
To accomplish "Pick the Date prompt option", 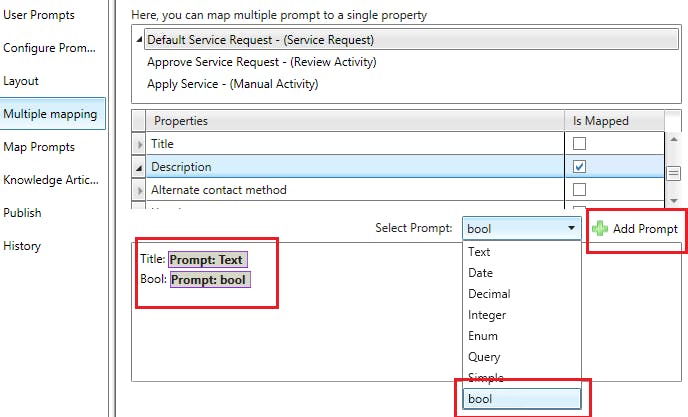I will point(481,273).
